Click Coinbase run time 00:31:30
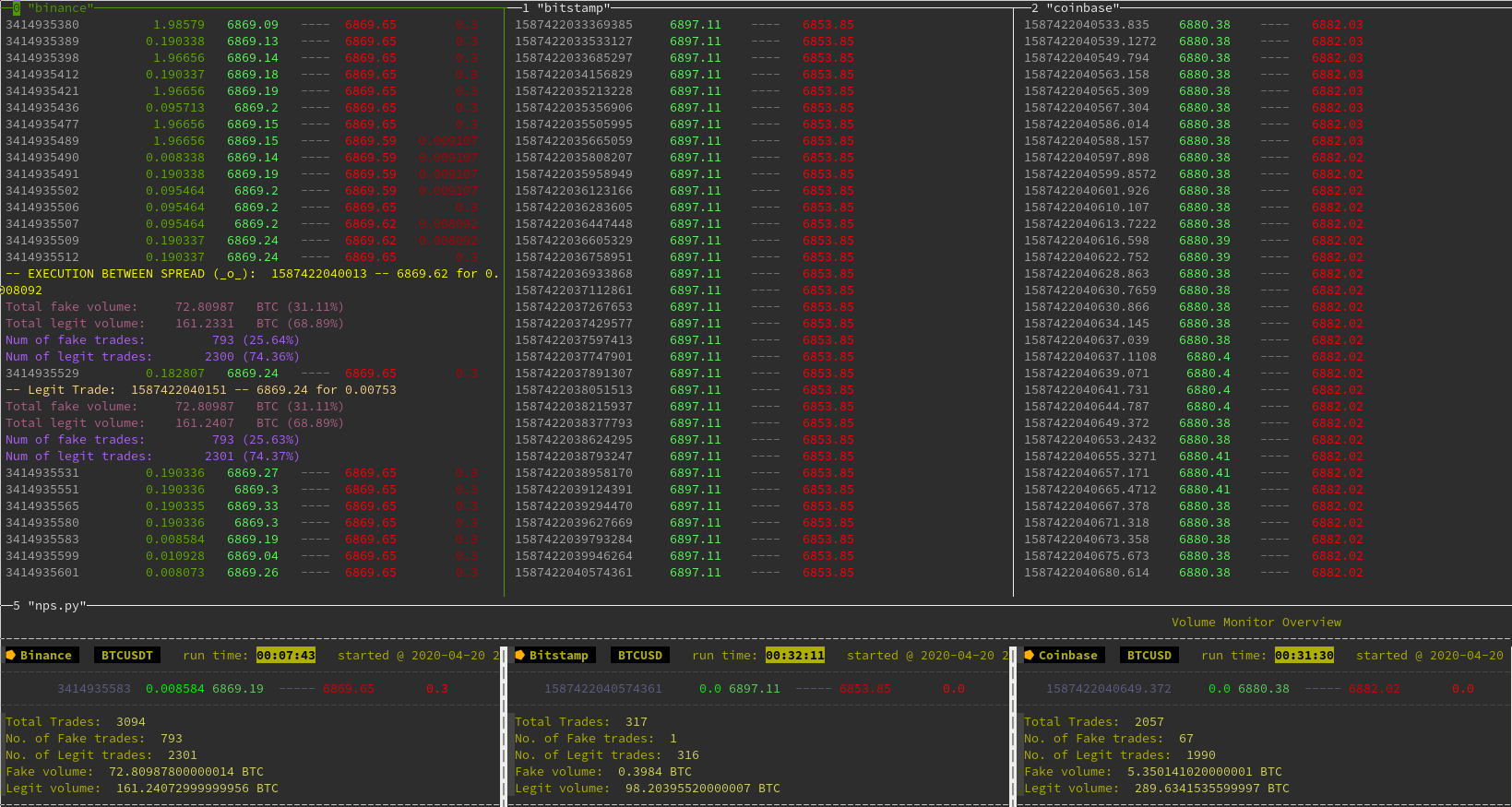This screenshot has height=807, width=1512. point(1304,656)
